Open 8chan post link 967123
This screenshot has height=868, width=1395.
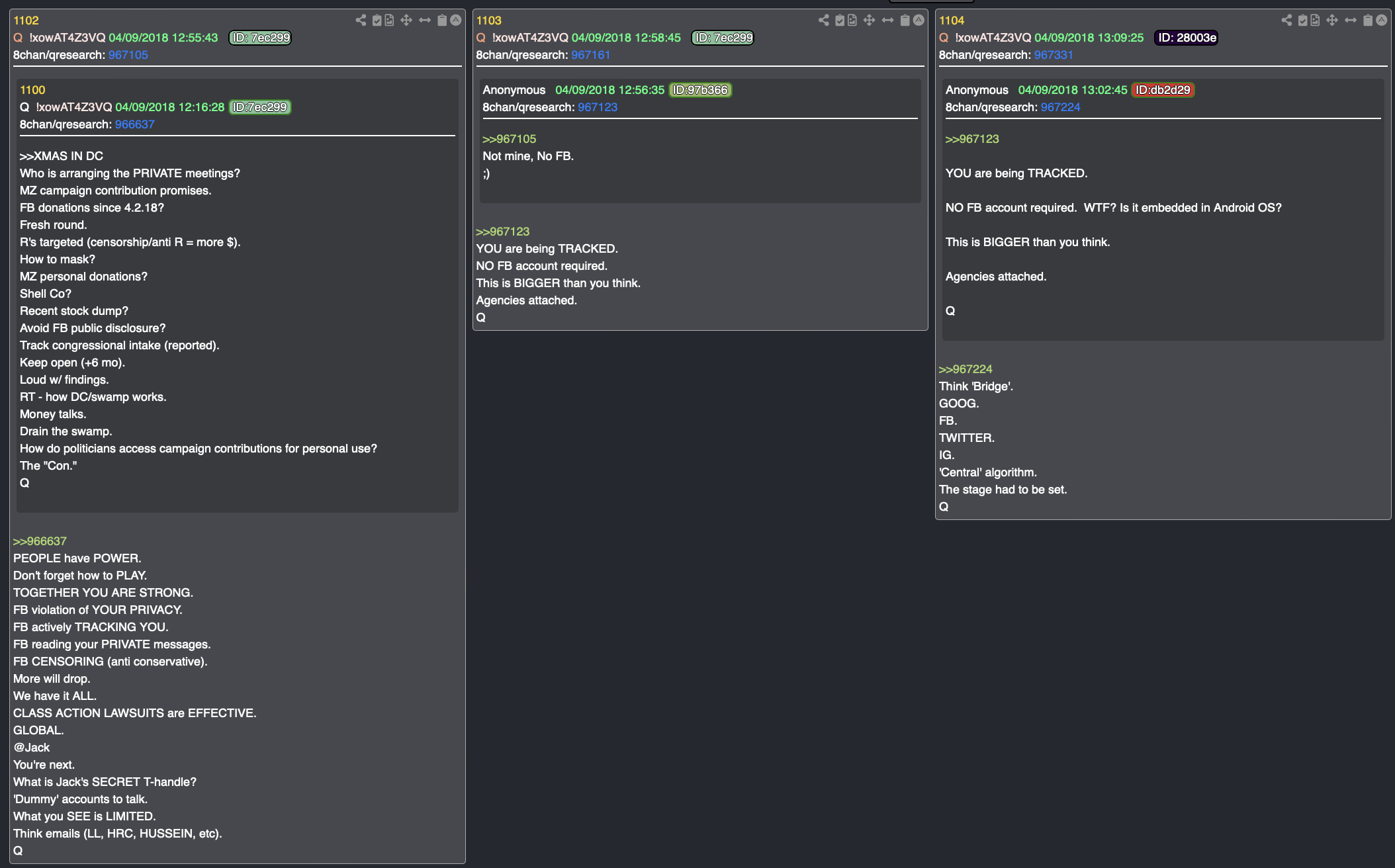598,107
